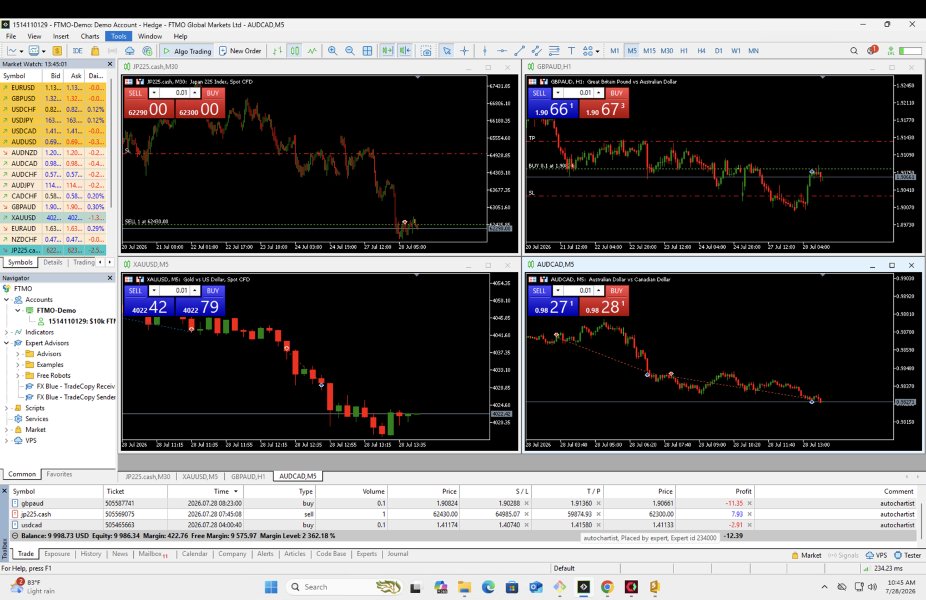The width and height of the screenshot is (926, 600).
Task: Open the Tester button in status bar
Action: (908, 555)
